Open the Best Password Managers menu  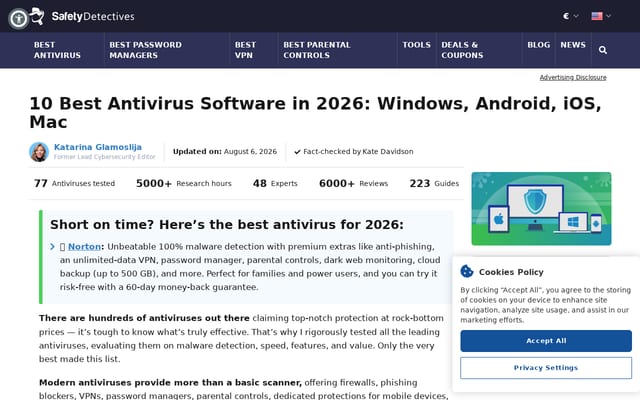click(x=145, y=50)
